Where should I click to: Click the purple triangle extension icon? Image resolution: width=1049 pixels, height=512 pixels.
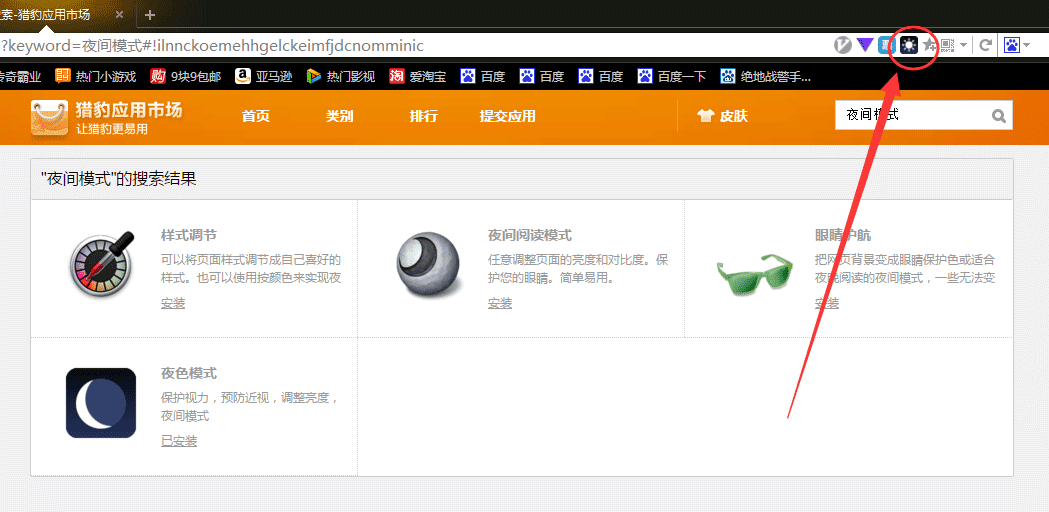click(x=866, y=45)
